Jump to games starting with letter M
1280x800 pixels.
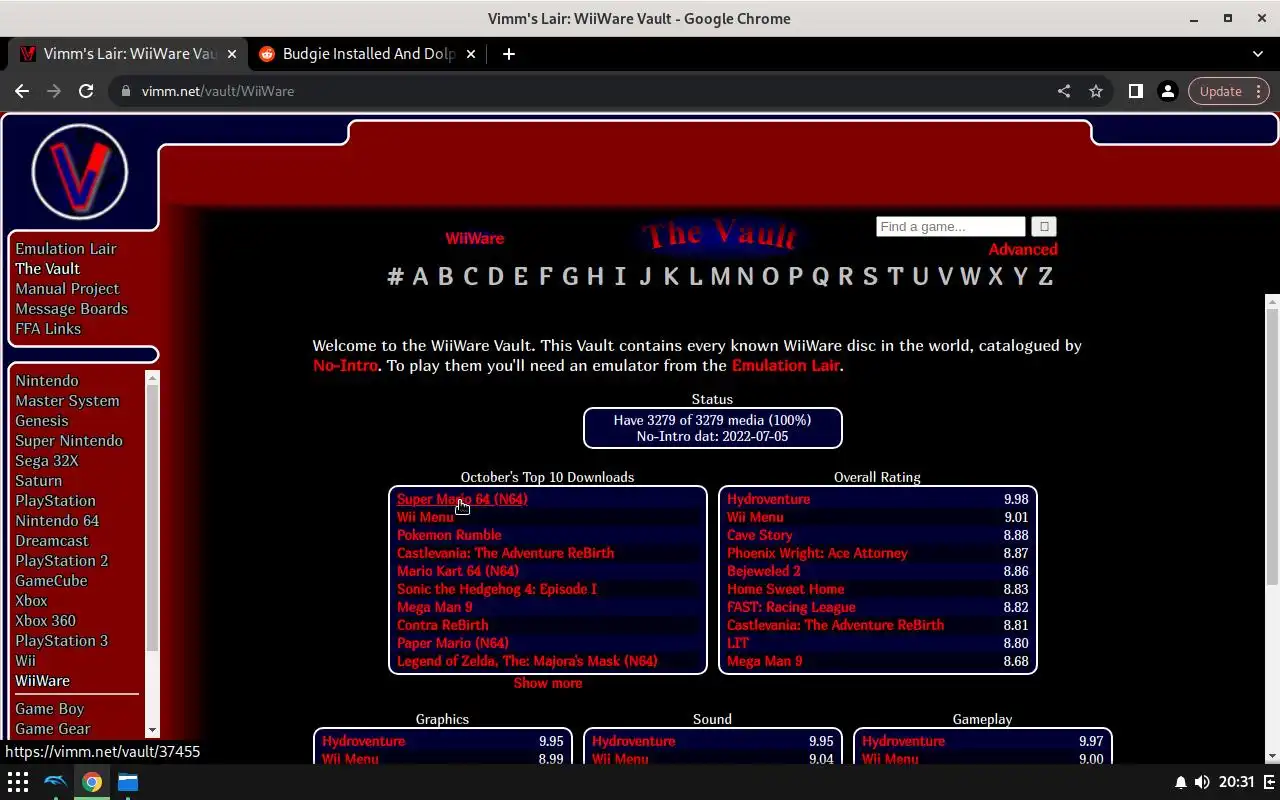[720, 277]
